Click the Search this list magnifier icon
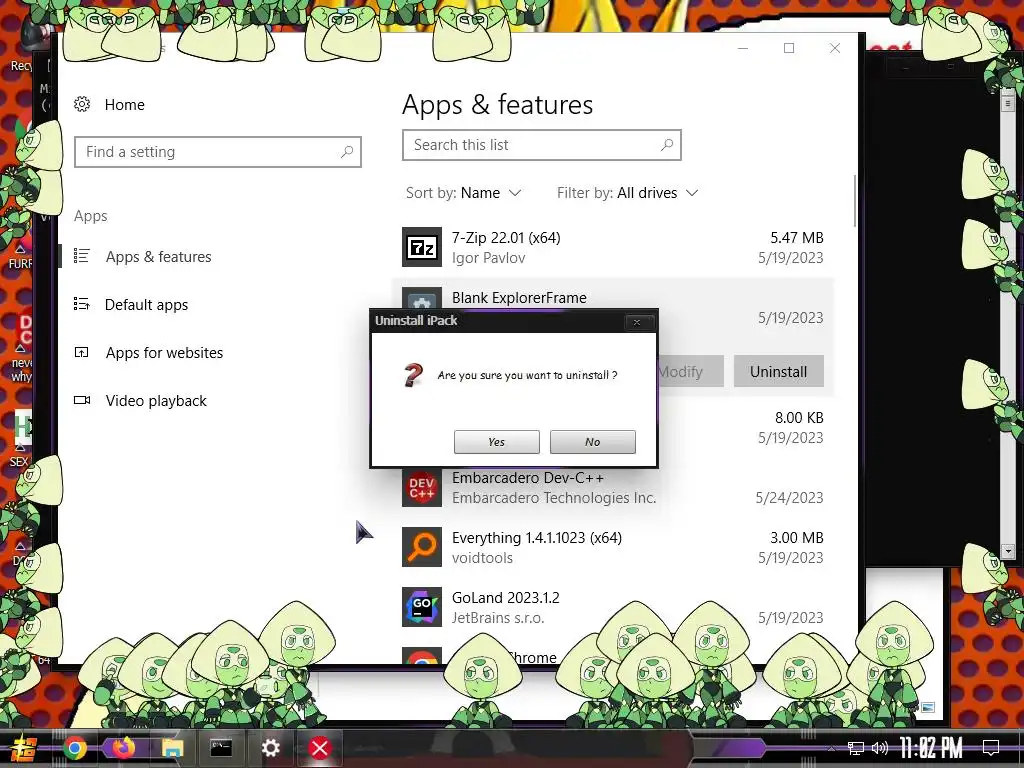Image resolution: width=1024 pixels, height=768 pixels. [666, 144]
